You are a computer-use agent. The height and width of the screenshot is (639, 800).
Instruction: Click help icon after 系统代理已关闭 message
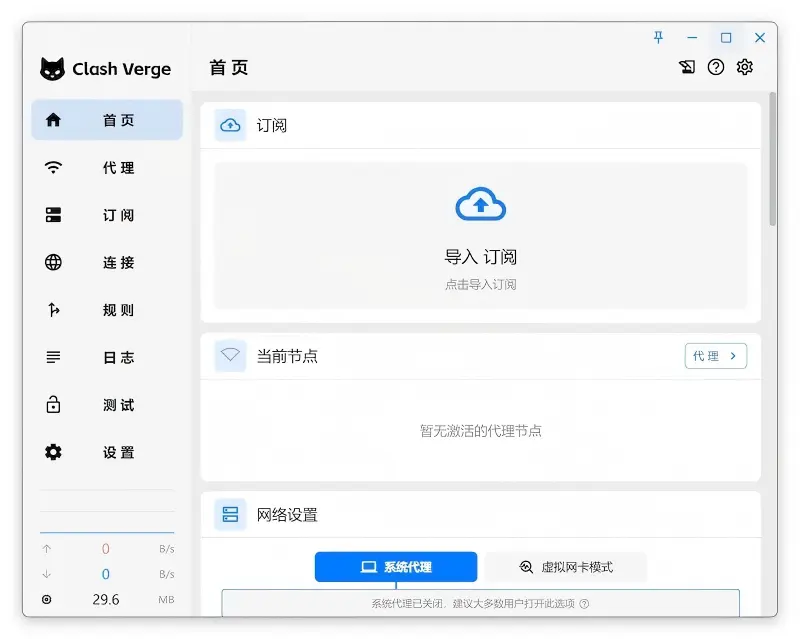[585, 604]
